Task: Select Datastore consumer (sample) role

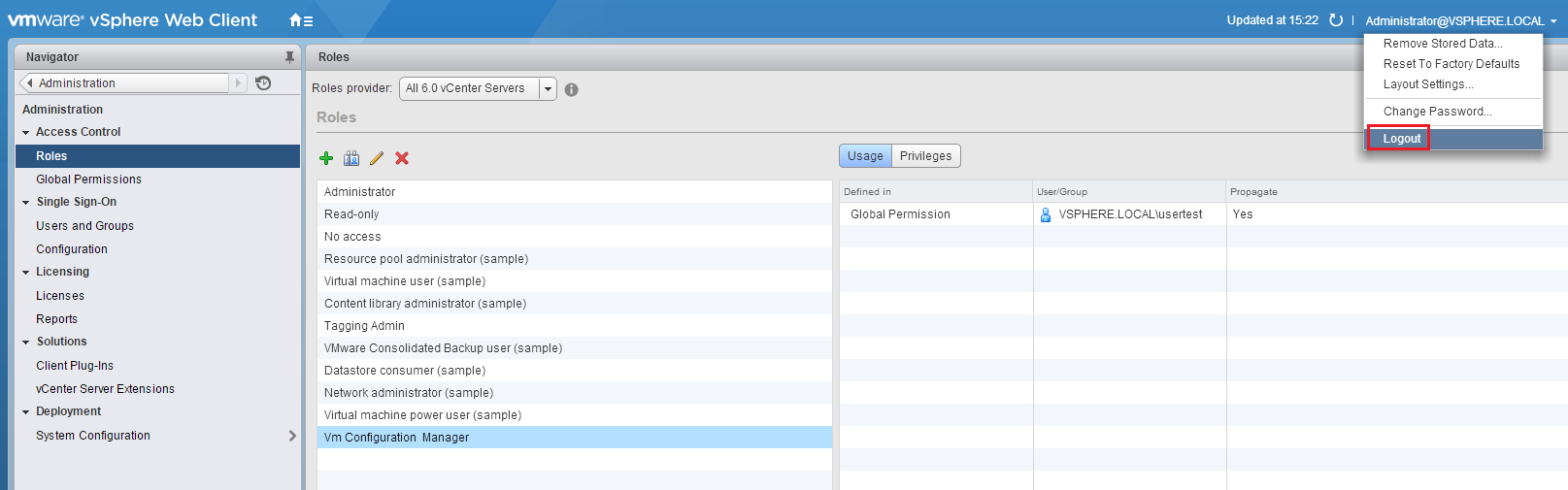Action: [575, 371]
